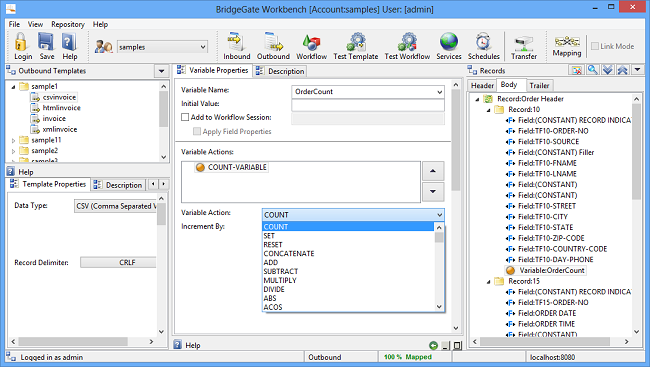Toggle the Link Mode checkbox
The image size is (650, 367).
point(595,46)
